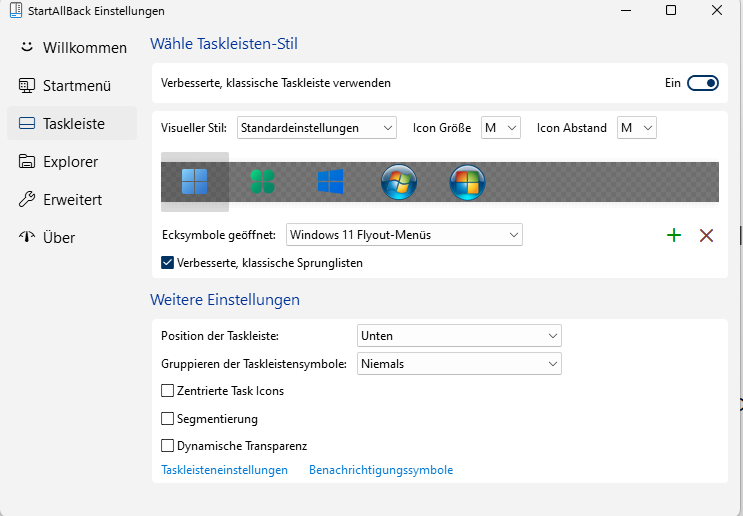The width and height of the screenshot is (743, 516).
Task: Open the Visueller Stil dropdown
Action: (x=317, y=128)
